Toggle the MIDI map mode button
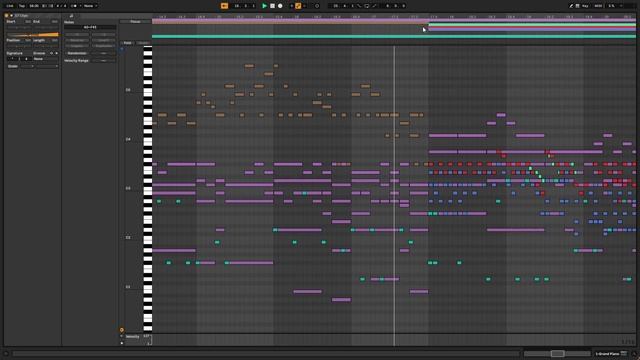The width and height of the screenshot is (640, 360). point(598,6)
